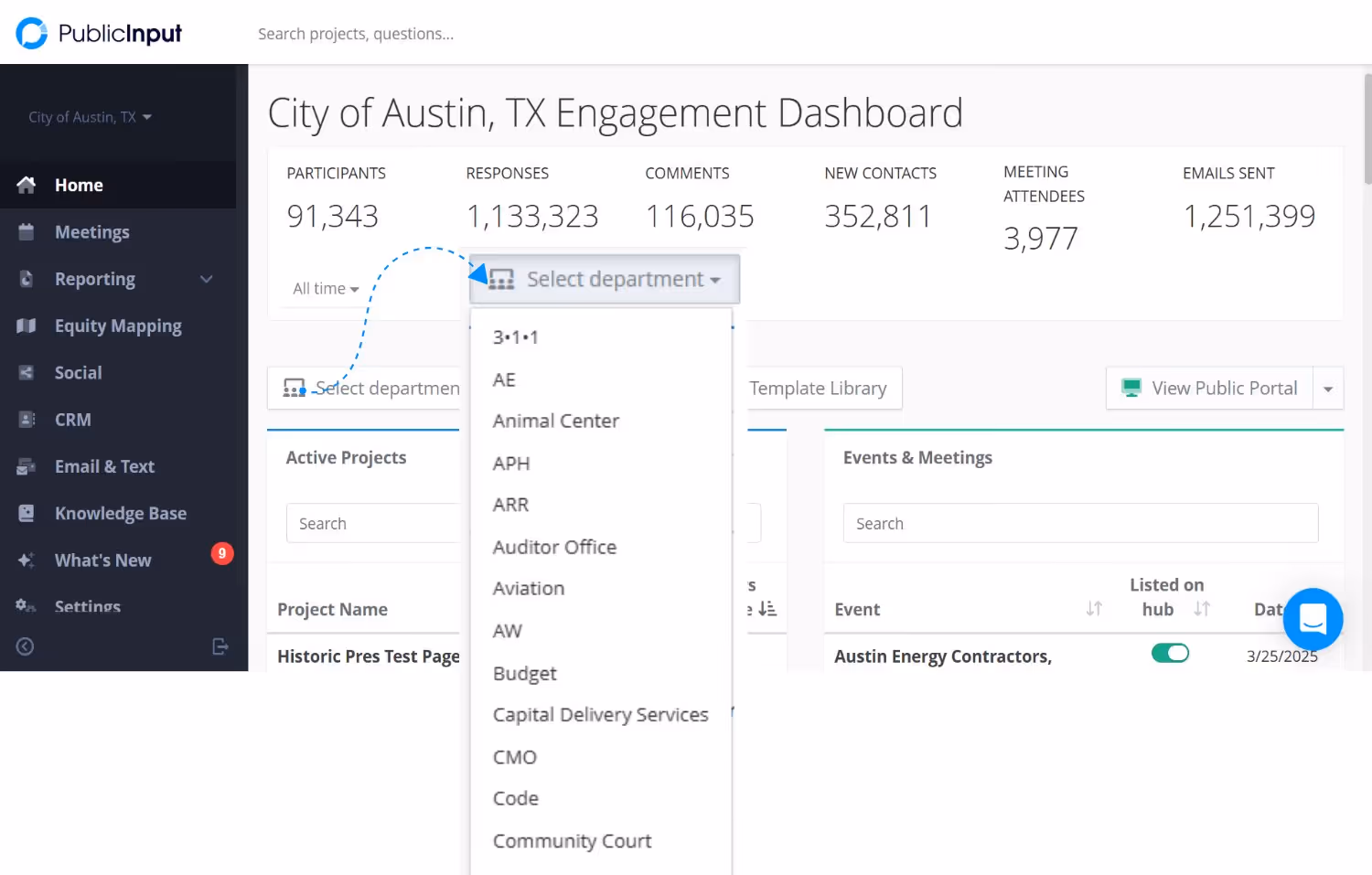
Task: Open the Meetings calendar icon in sidebar
Action: coord(27,232)
